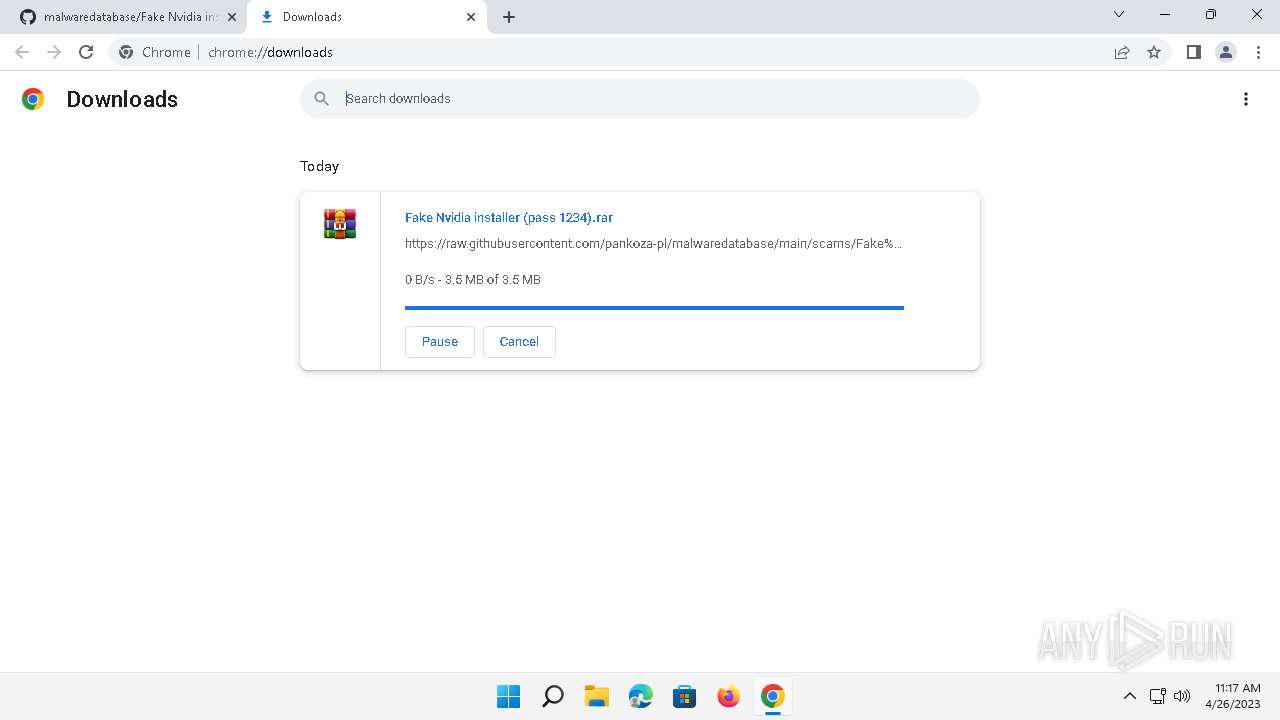Click the Today date heading
1280x720 pixels.
(x=319, y=166)
